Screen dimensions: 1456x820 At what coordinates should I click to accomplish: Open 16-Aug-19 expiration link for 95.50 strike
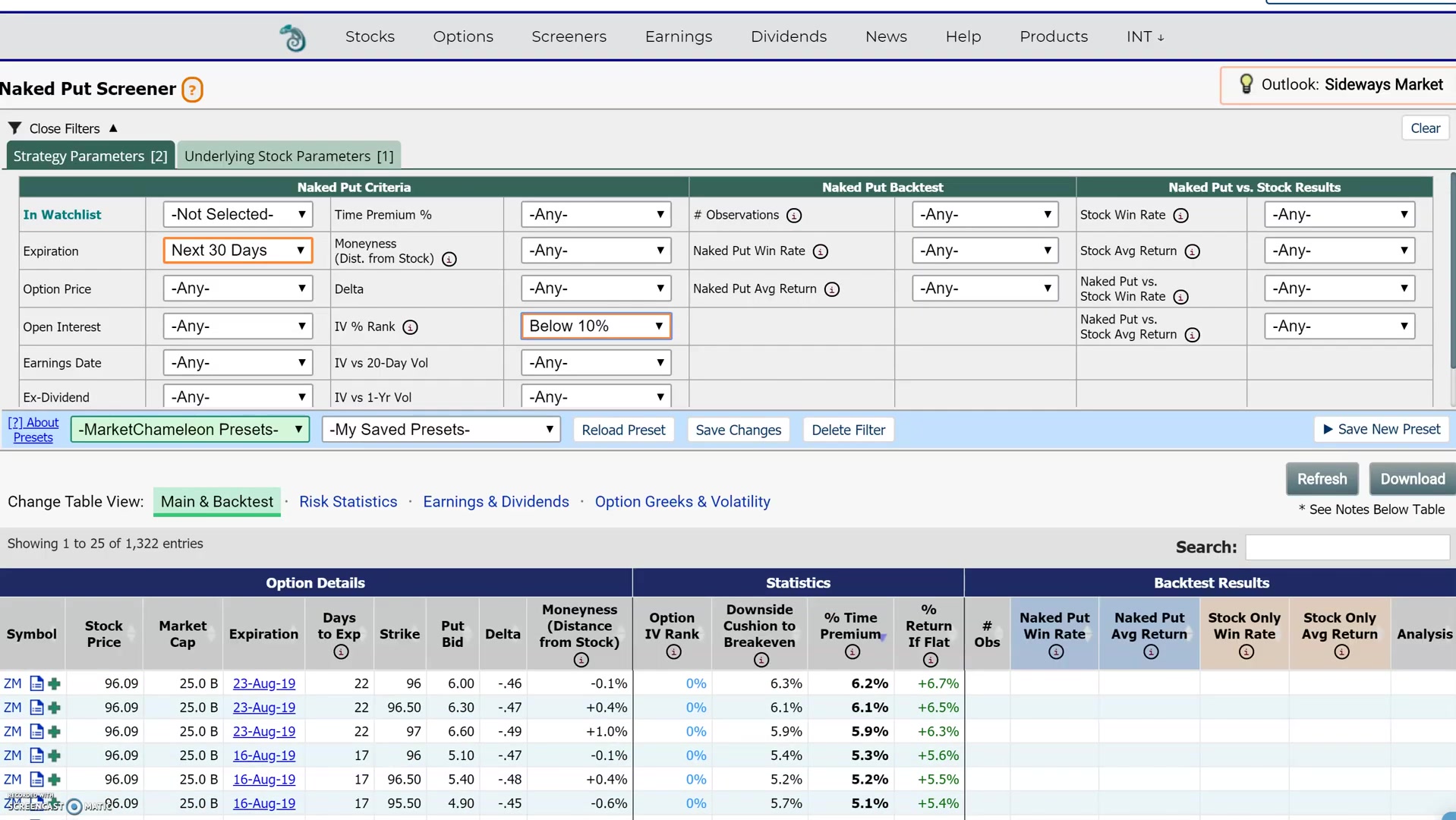click(264, 803)
